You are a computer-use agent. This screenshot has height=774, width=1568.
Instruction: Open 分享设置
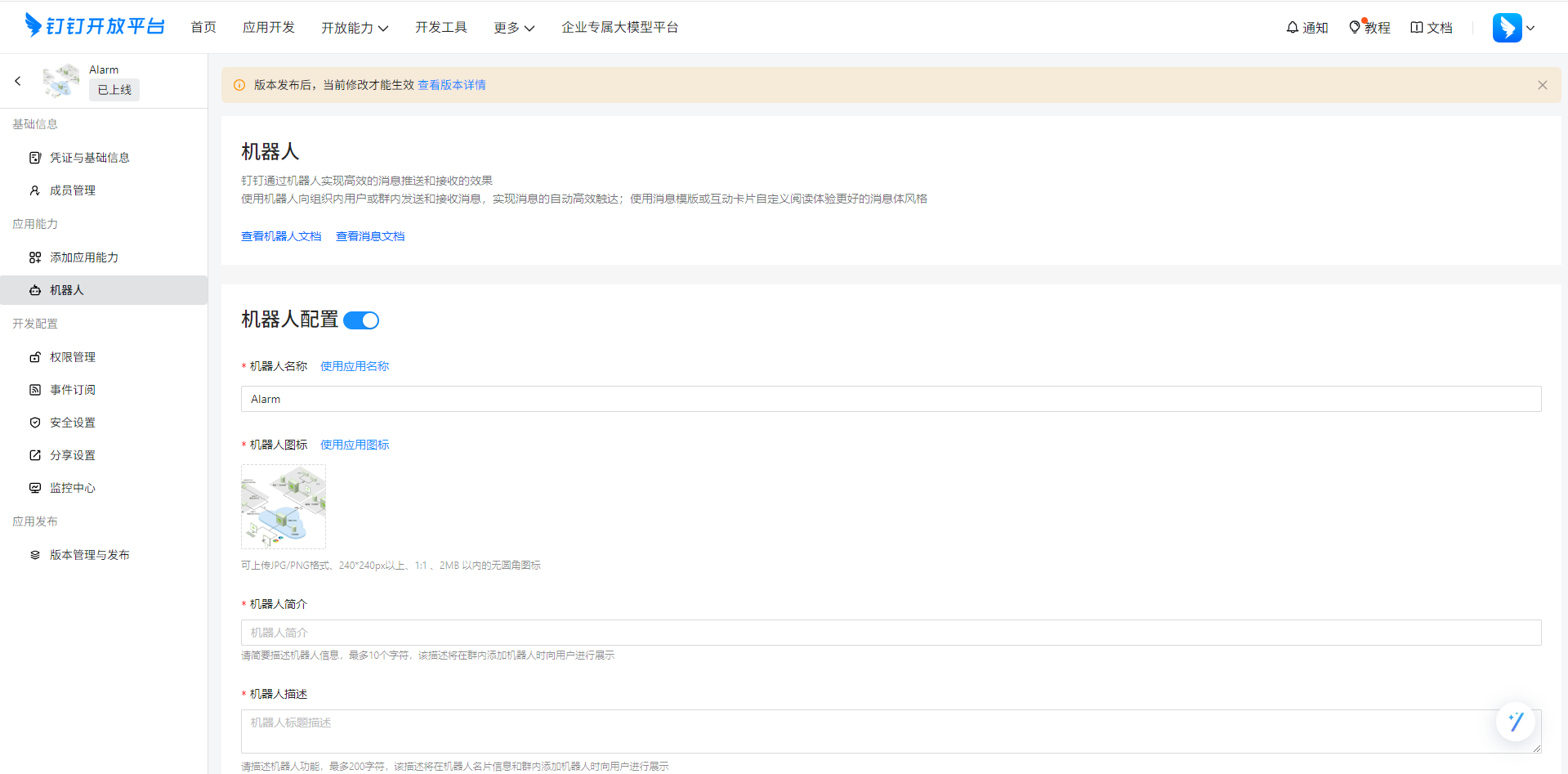(x=72, y=454)
